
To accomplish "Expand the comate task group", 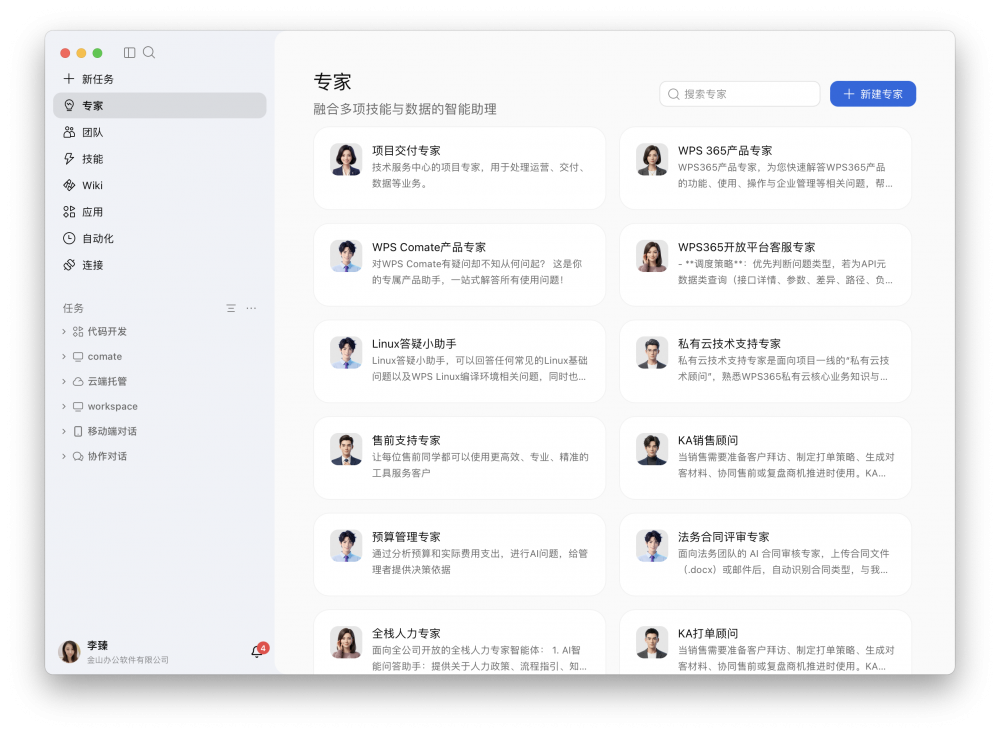I will pyautogui.click(x=64, y=356).
